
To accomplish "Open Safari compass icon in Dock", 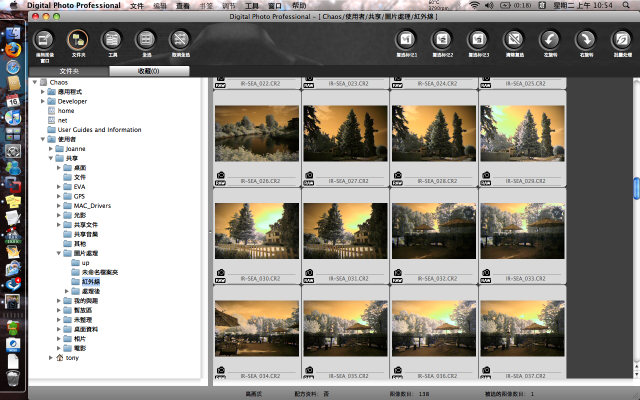I will 13,67.
